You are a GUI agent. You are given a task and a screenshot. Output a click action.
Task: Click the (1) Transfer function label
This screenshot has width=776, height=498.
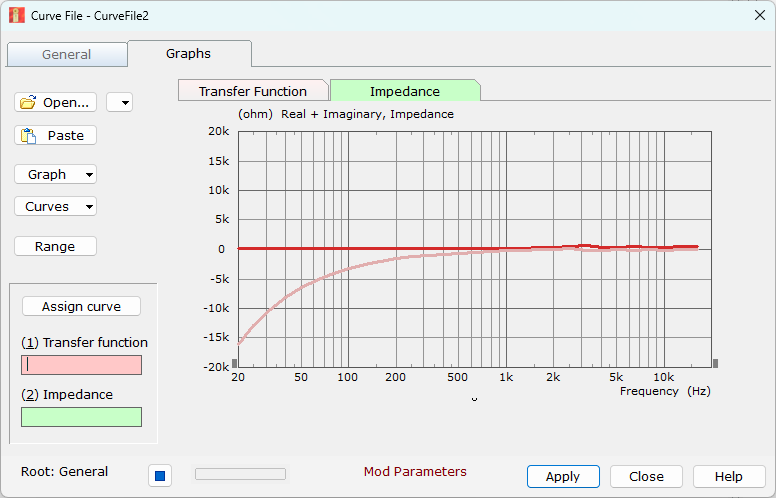tap(85, 342)
